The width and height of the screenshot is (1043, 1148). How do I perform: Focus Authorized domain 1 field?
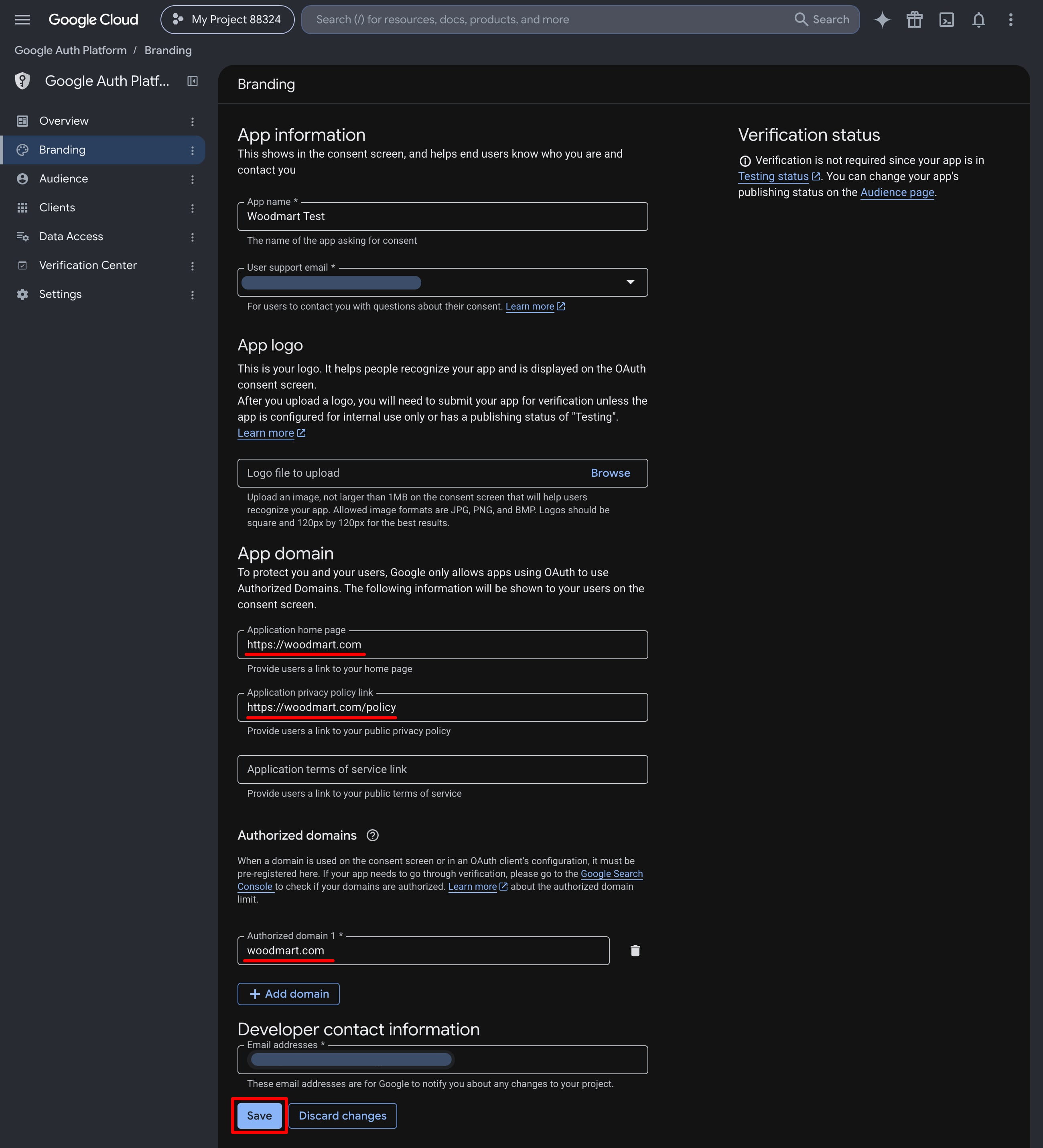click(423, 950)
